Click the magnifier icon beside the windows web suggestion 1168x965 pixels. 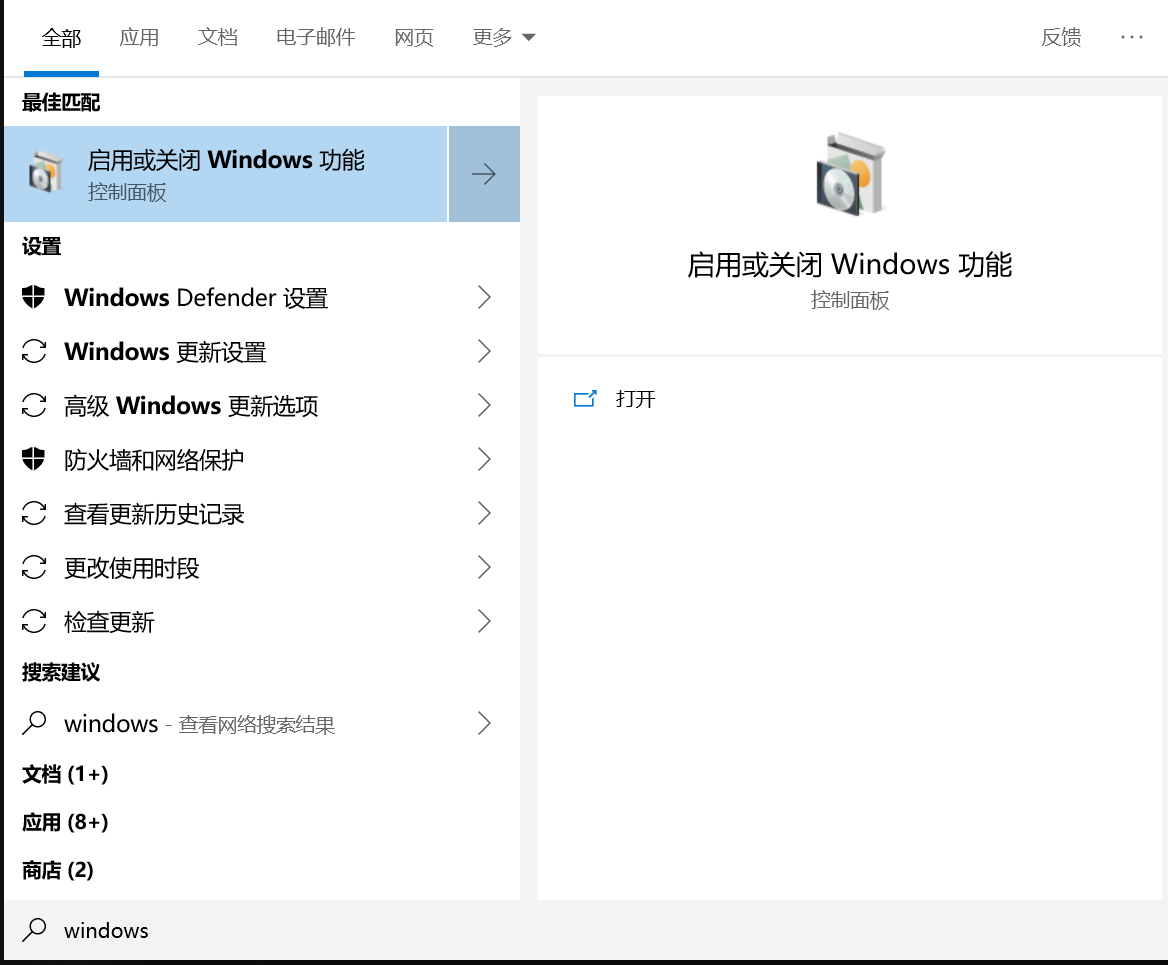[x=34, y=723]
